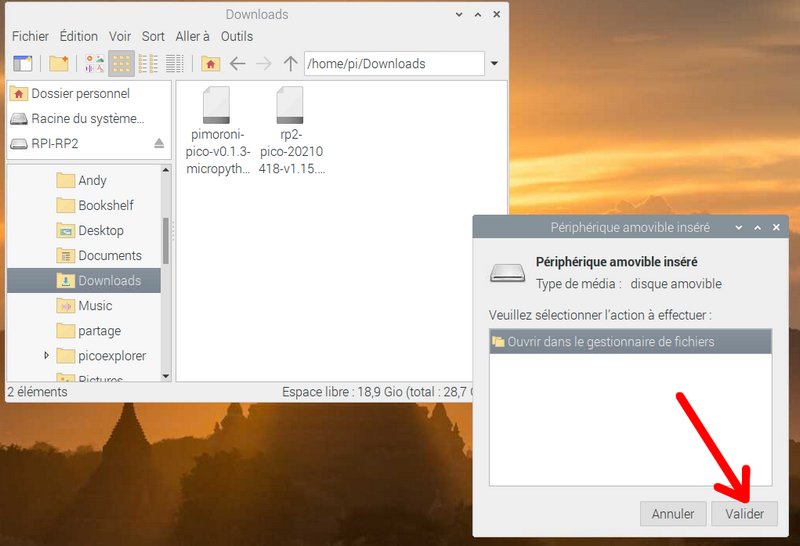Roll up the Downloads window title chevron
800x546 pixels.
tap(459, 14)
